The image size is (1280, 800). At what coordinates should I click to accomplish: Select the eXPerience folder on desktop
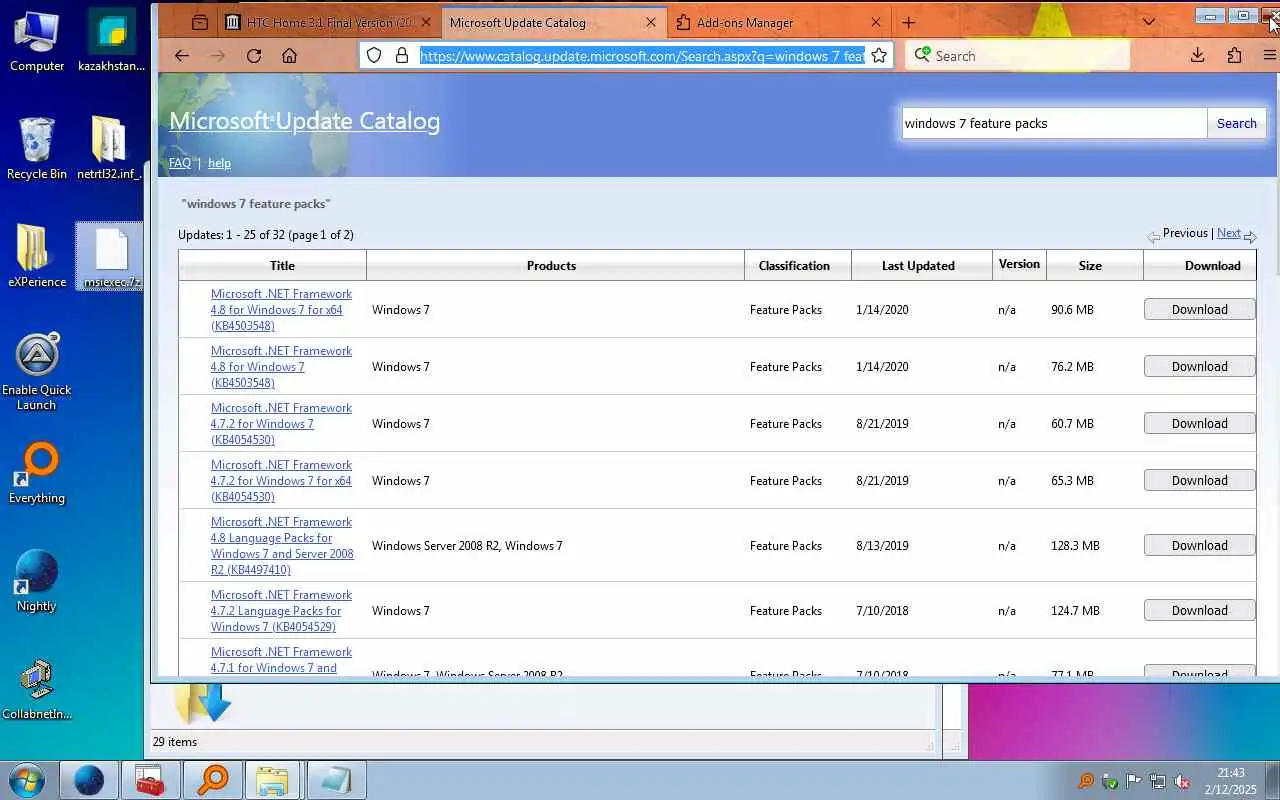coord(37,256)
